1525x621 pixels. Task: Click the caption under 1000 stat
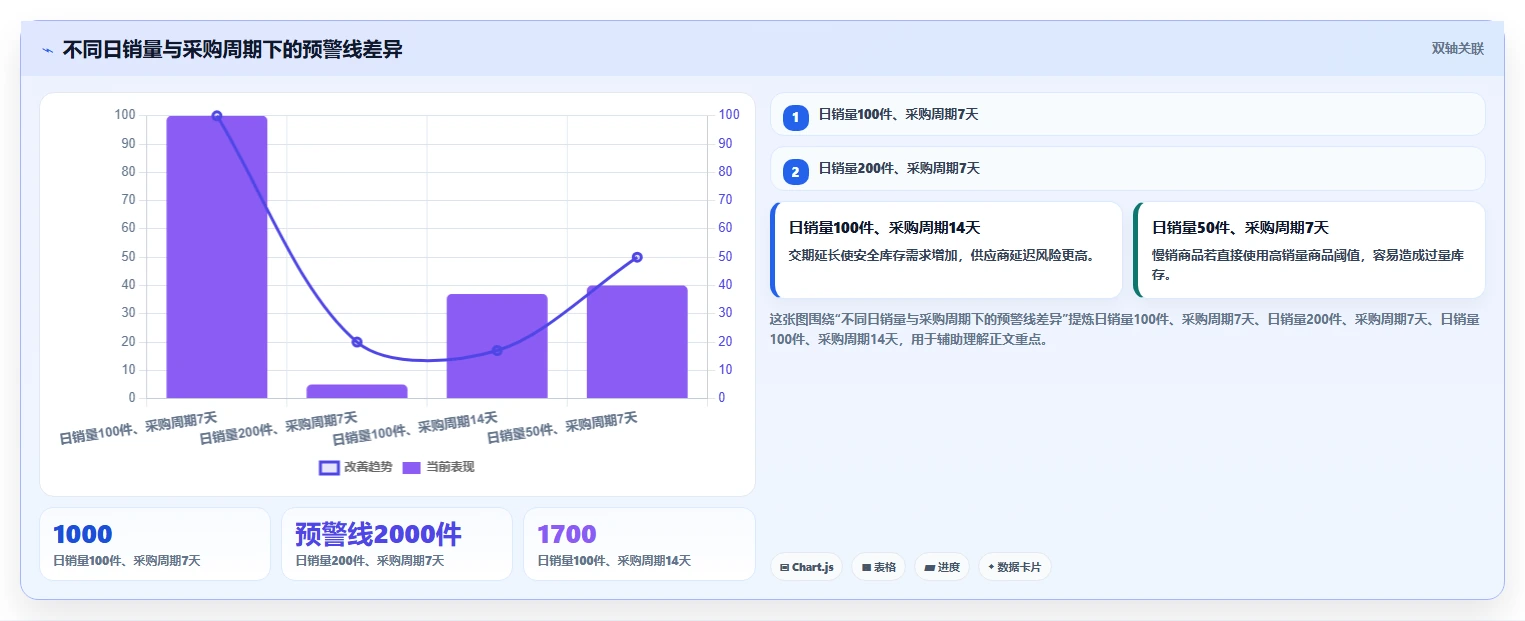click(x=127, y=561)
